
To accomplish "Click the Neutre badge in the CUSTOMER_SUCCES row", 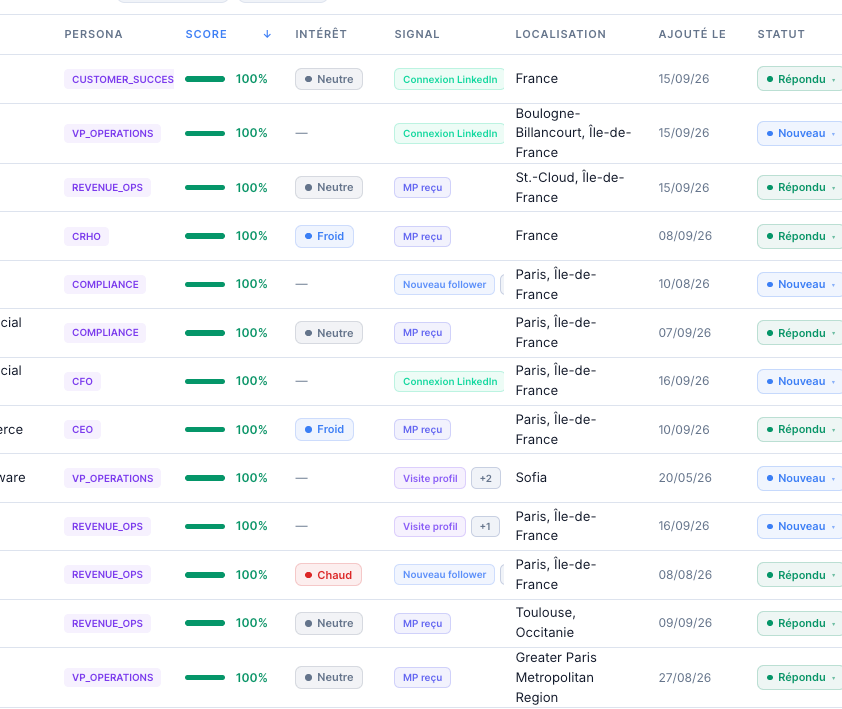I will [x=329, y=79].
